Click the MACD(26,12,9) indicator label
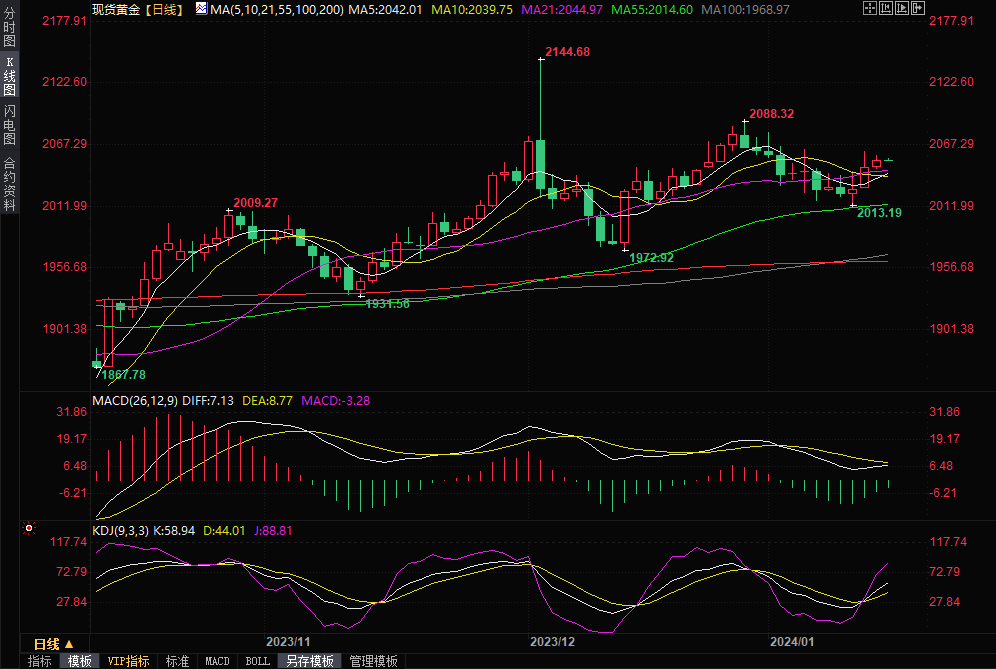The height and width of the screenshot is (669, 996). coord(135,401)
